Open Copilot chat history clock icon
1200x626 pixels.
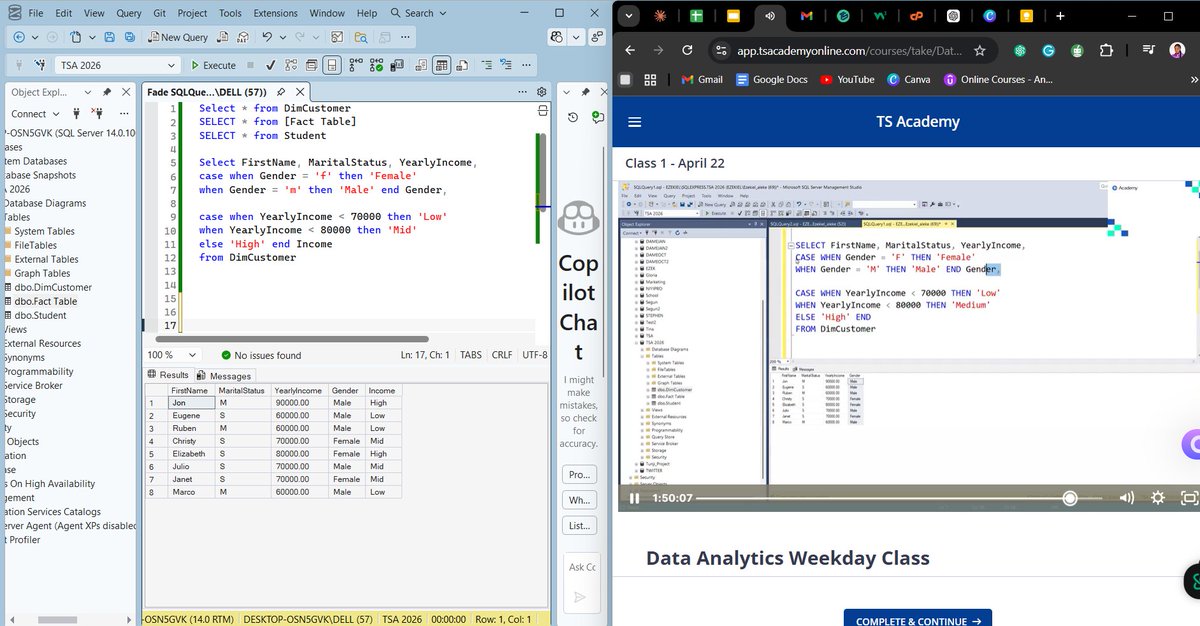573,117
